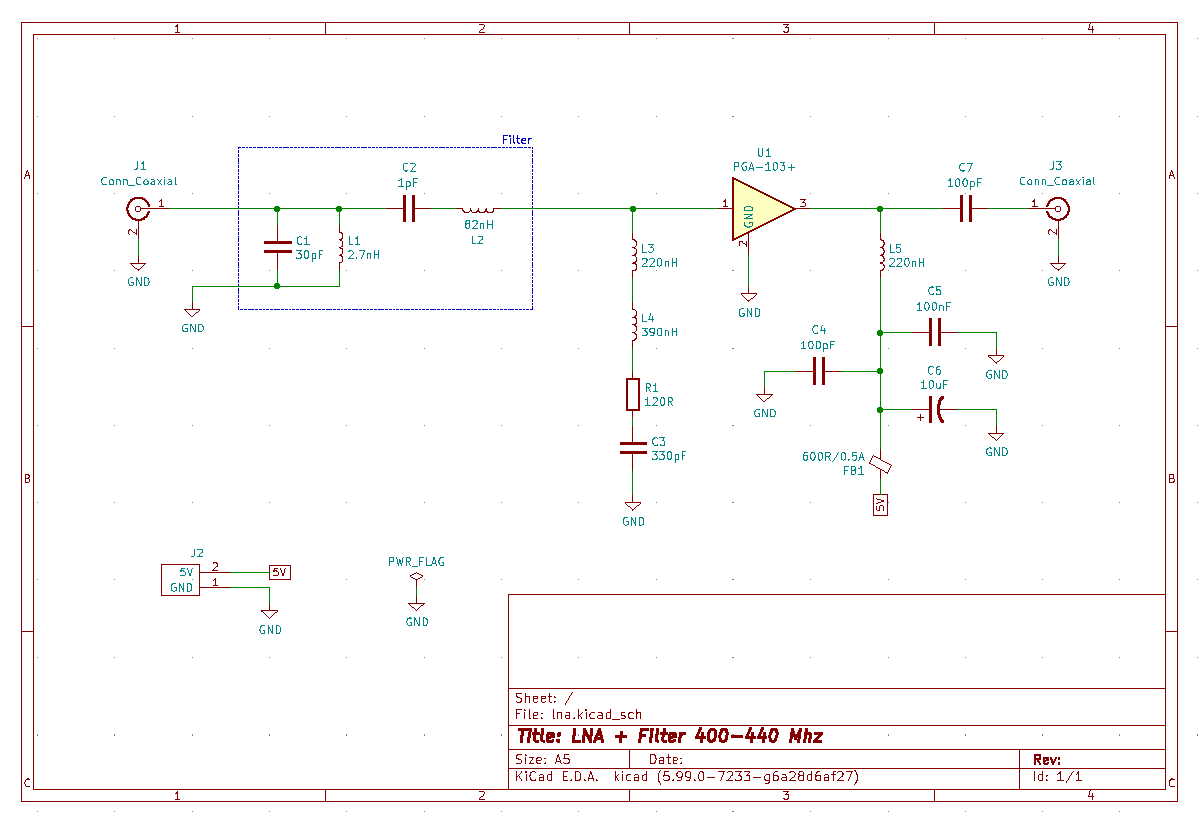This screenshot has height=826, width=1200.
Task: Click the PGA-103+ value text
Action: click(x=764, y=166)
